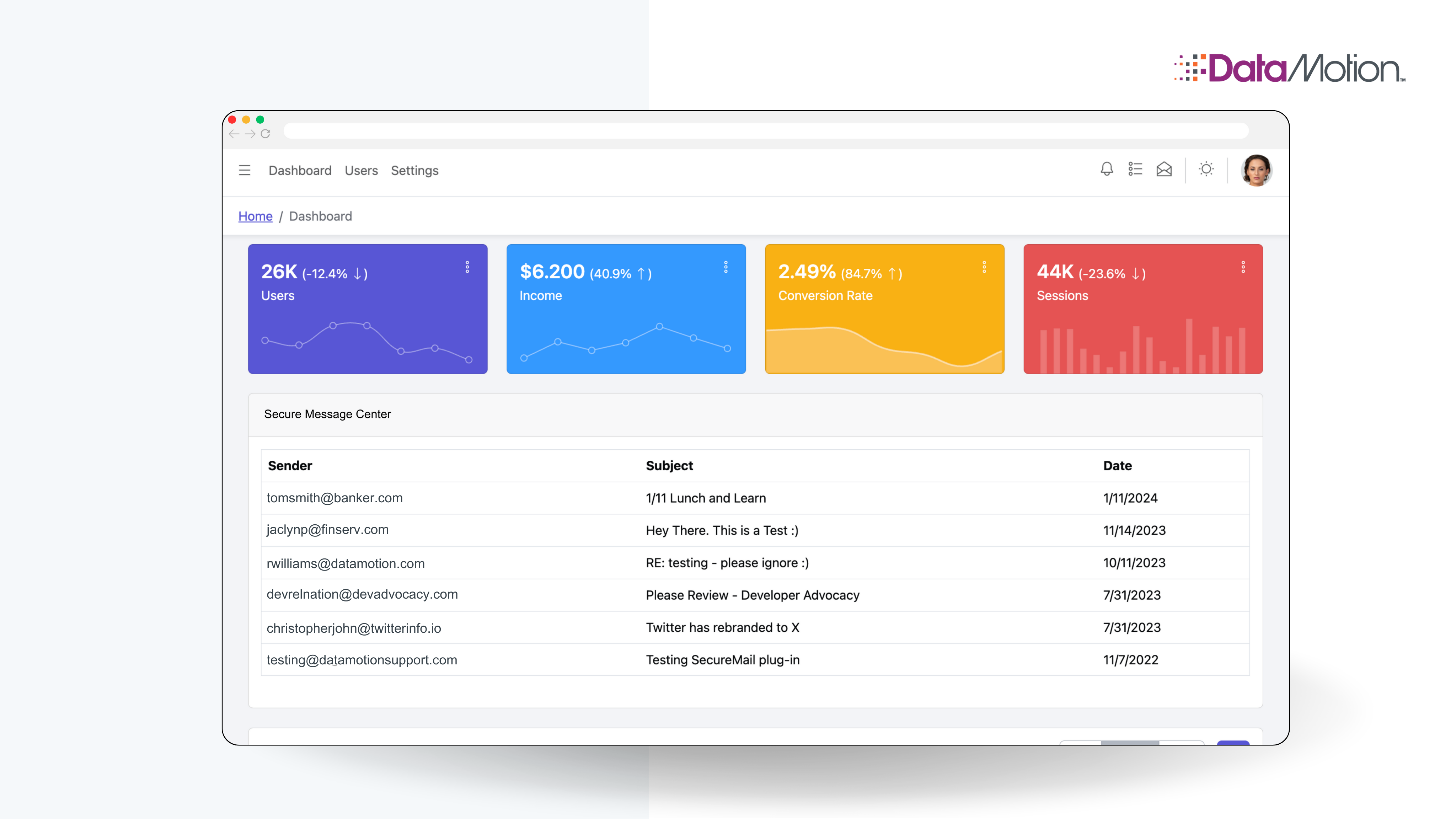Open the Settings menu item

click(414, 171)
